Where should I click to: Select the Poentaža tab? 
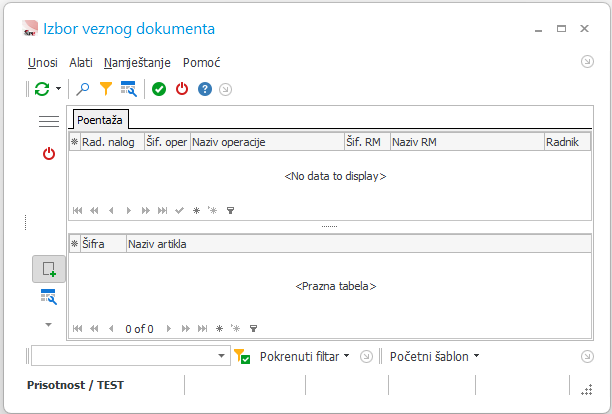click(x=100, y=120)
